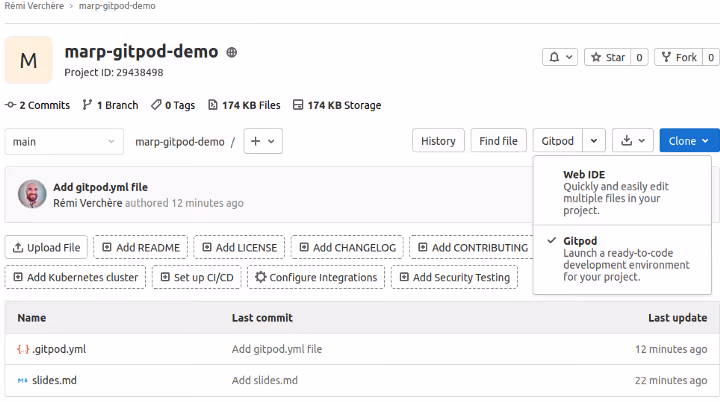Viewport: 720px width, 402px height.
Task: Open the Clone dropdown
Action: [x=689, y=141]
